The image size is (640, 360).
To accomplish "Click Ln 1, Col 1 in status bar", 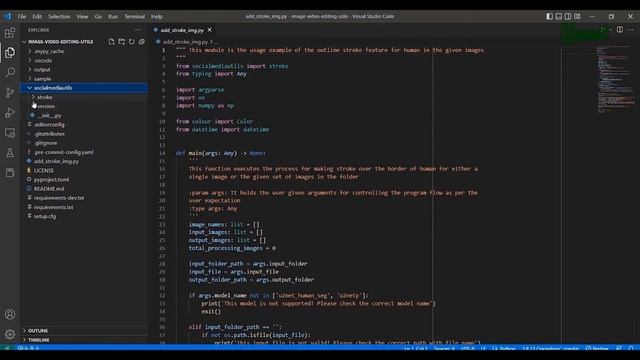I will (x=416, y=349).
